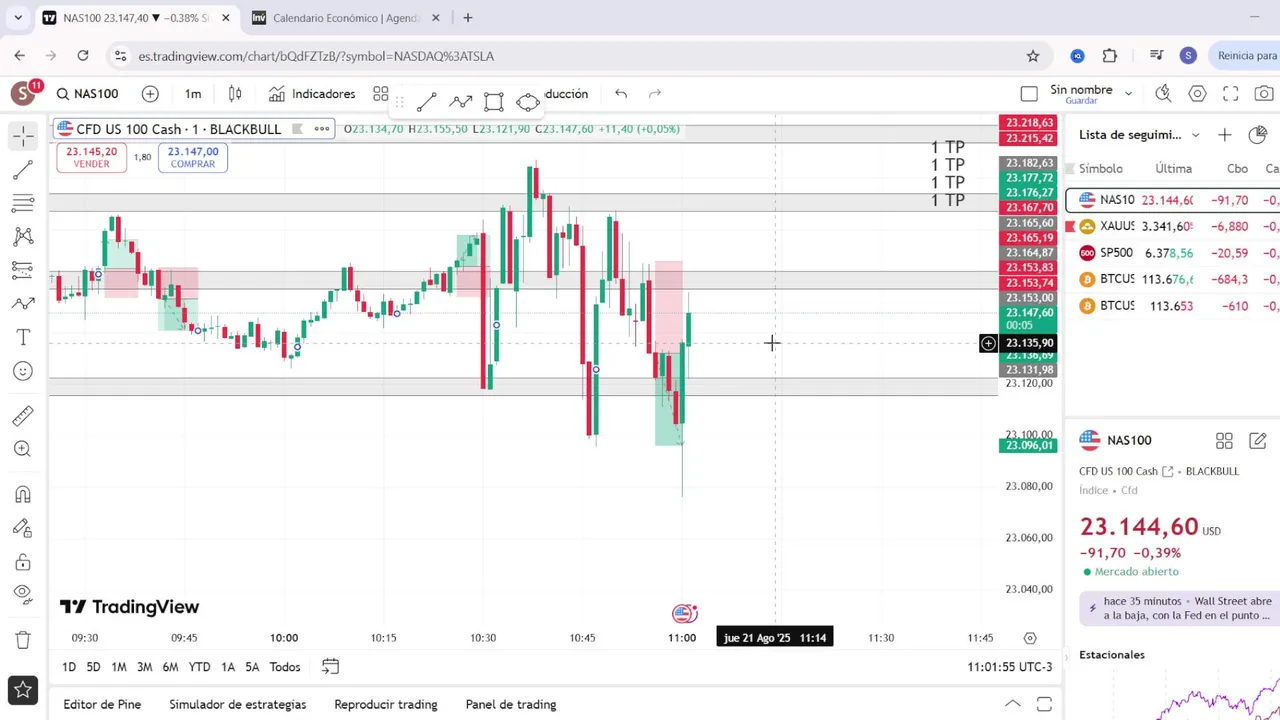The width and height of the screenshot is (1280, 720).
Task: Open symbol search NAS100
Action: [x=87, y=94]
